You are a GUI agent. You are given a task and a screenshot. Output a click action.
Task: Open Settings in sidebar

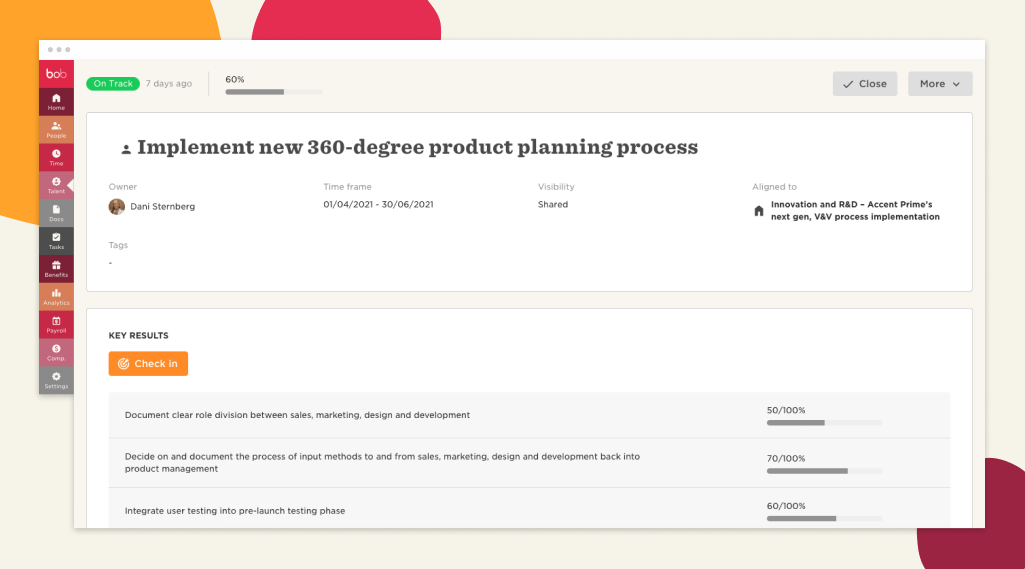coord(56,380)
